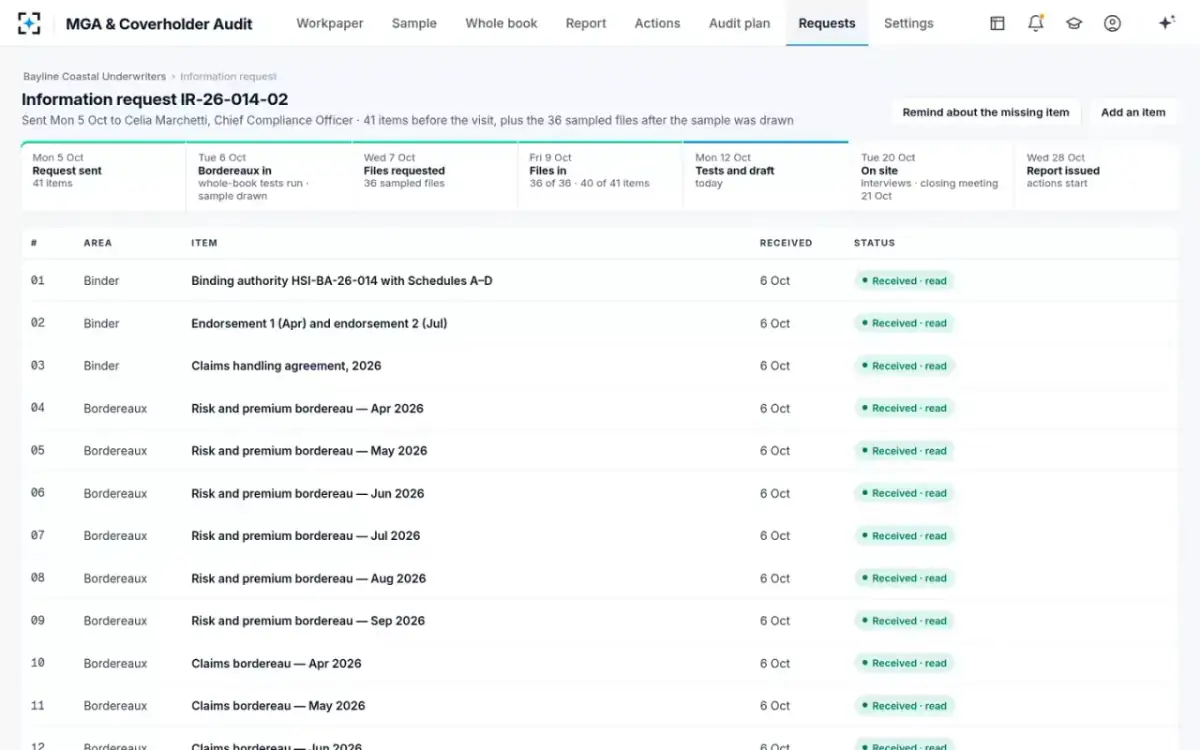Sort by the STATUS column header
This screenshot has width=1200, height=750.
point(874,243)
